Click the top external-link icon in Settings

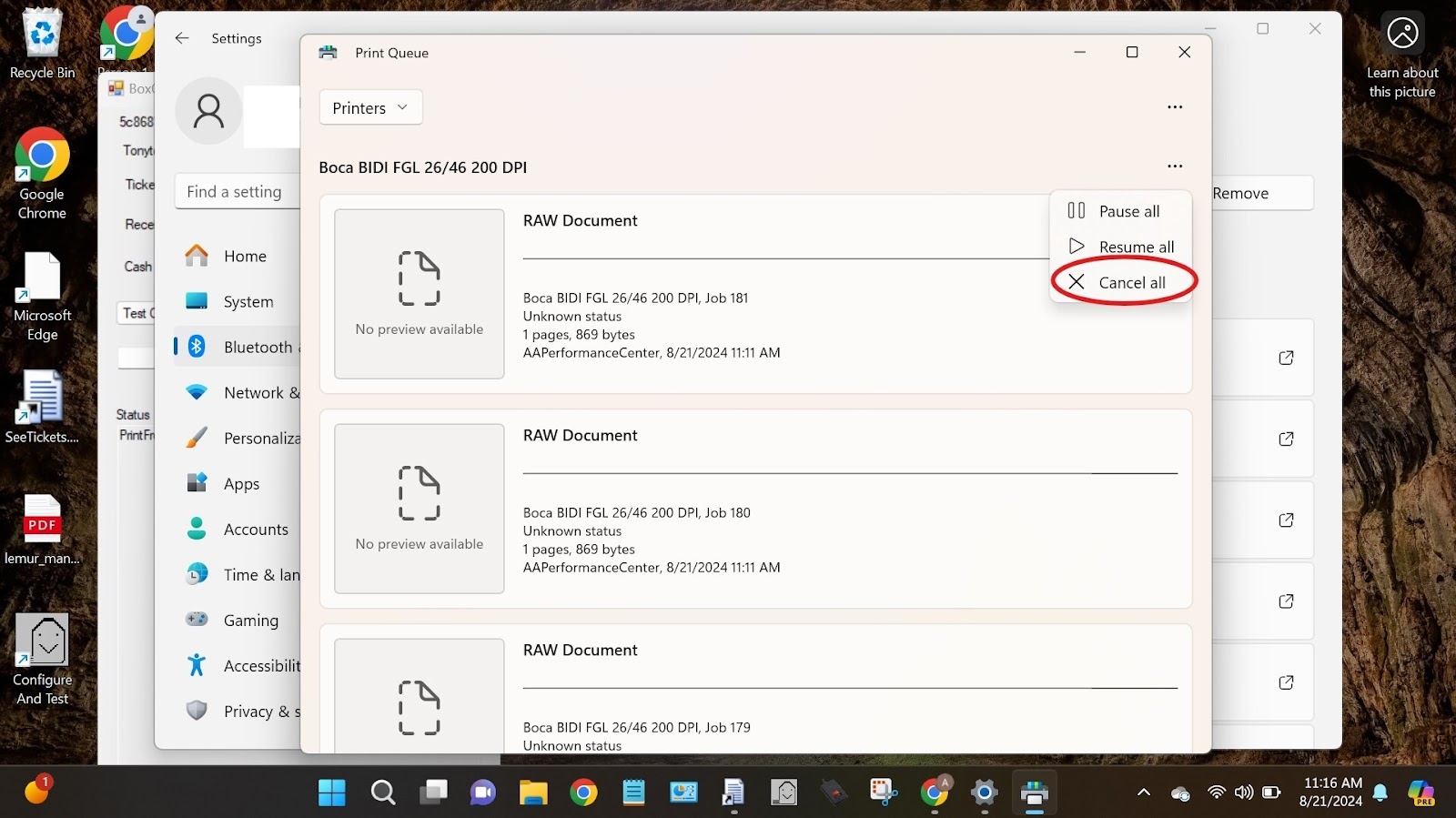(1286, 358)
